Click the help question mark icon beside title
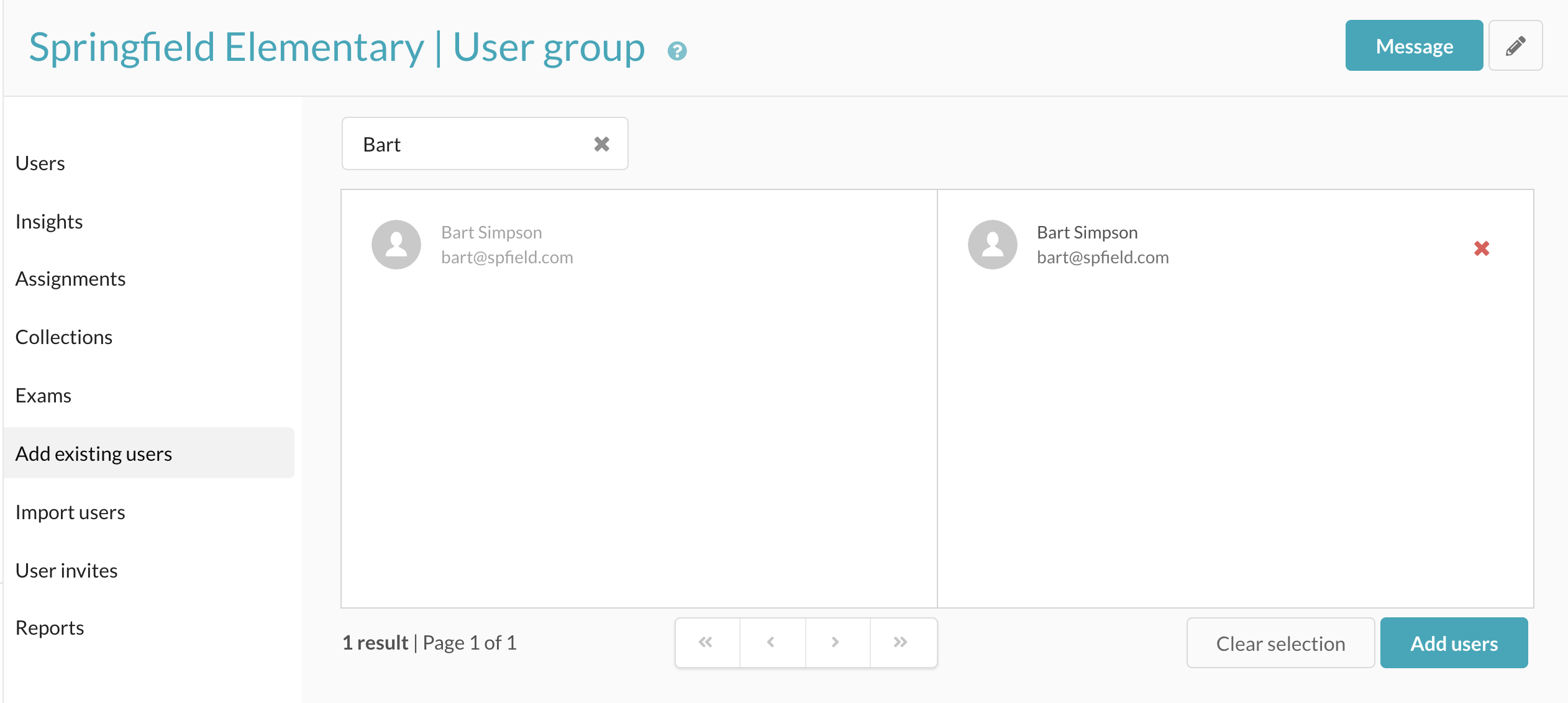The height and width of the screenshot is (703, 1568). pos(677,50)
